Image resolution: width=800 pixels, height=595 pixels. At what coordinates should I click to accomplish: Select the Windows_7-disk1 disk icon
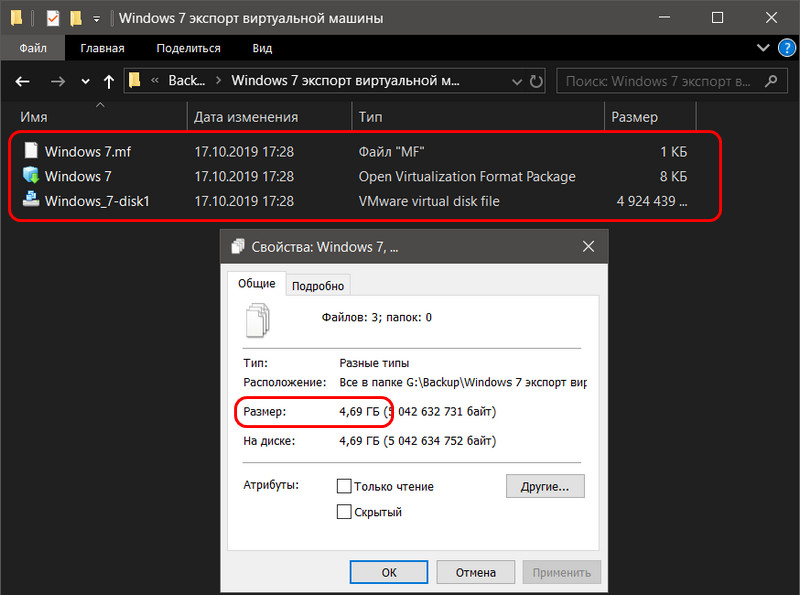pyautogui.click(x=31, y=199)
